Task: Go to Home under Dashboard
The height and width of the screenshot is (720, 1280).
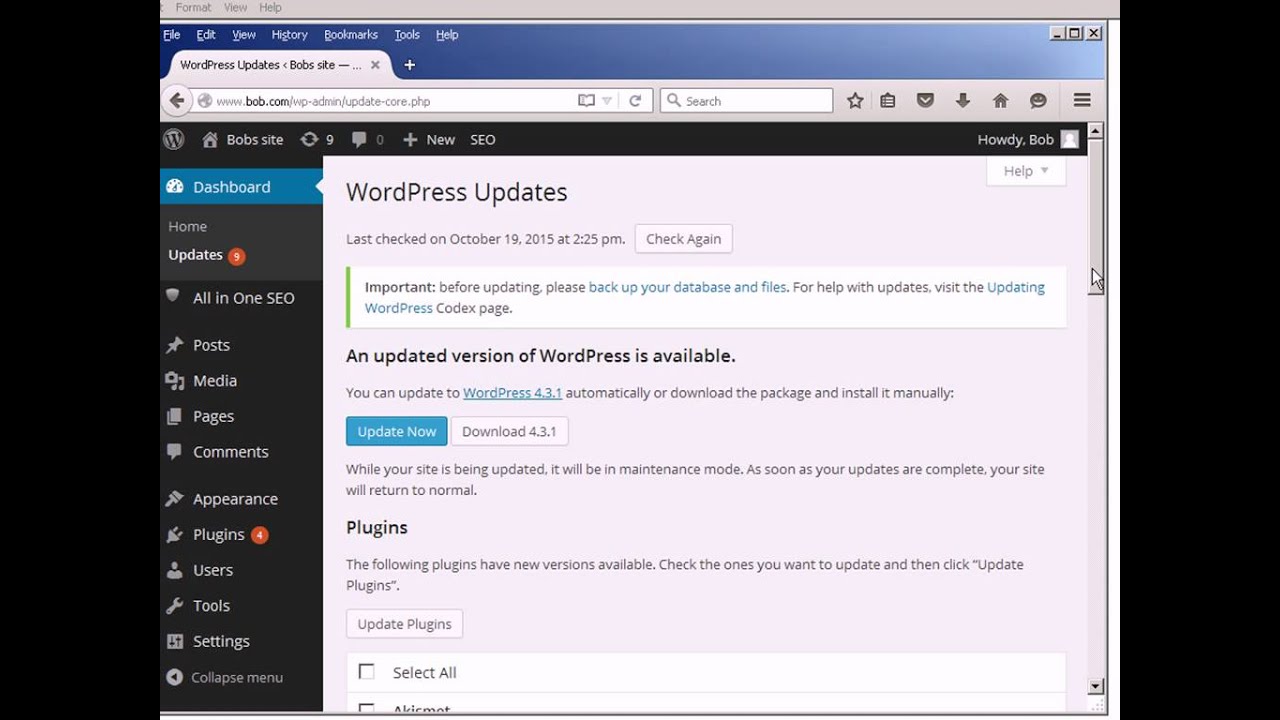Action: coord(188,226)
